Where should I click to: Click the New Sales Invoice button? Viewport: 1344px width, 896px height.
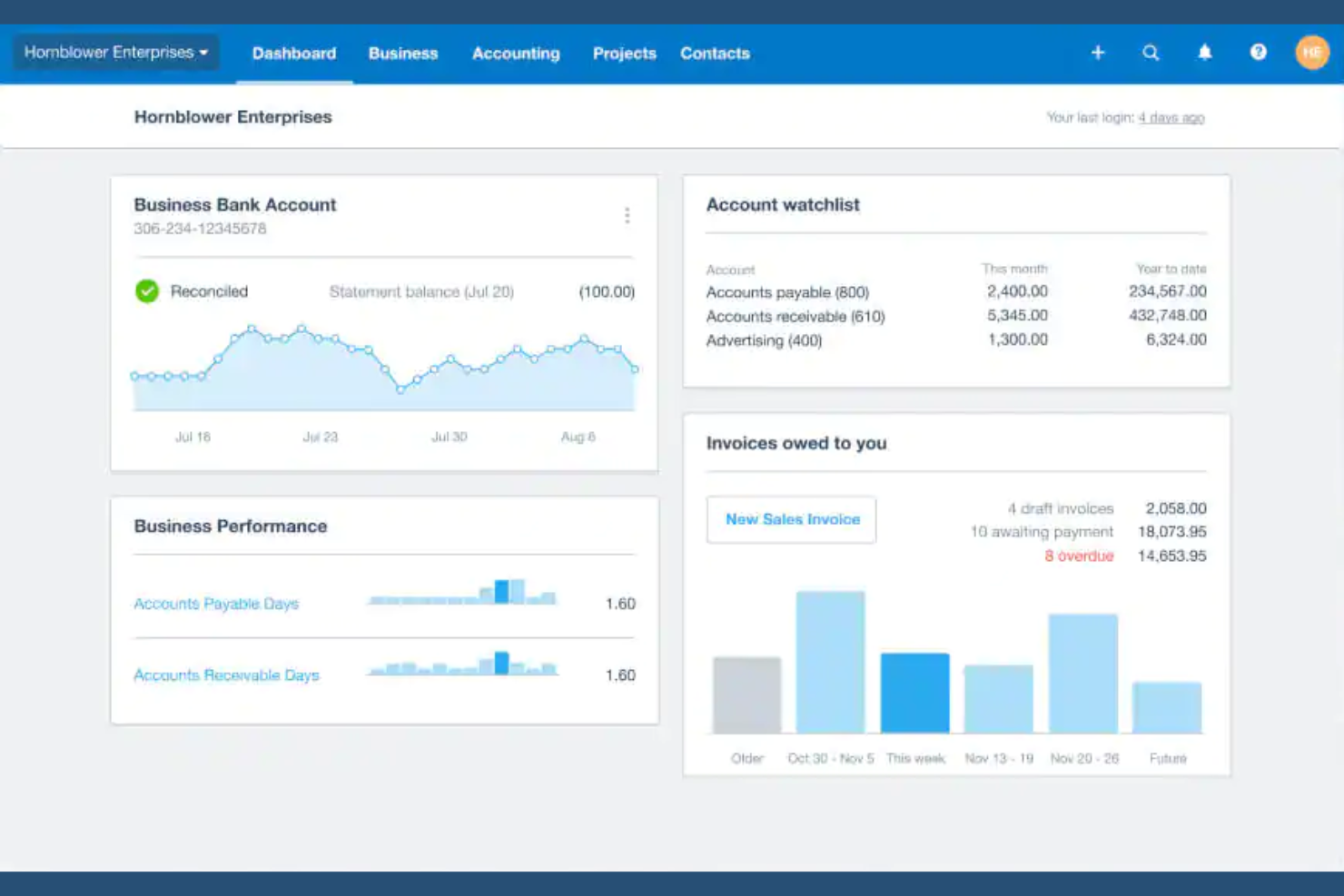(791, 519)
